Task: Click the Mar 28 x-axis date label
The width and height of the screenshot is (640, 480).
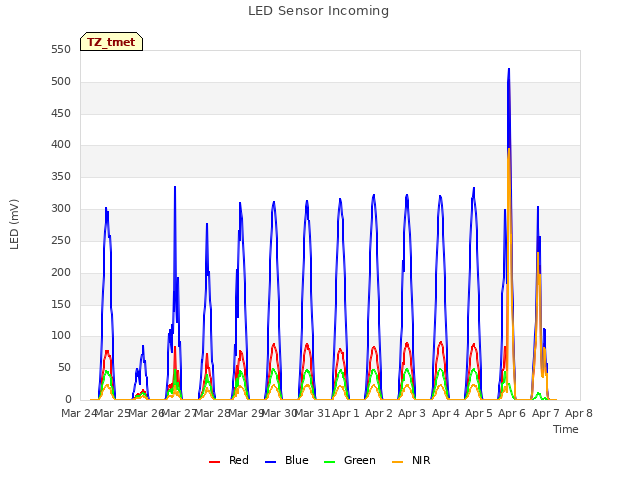Action: [213, 413]
